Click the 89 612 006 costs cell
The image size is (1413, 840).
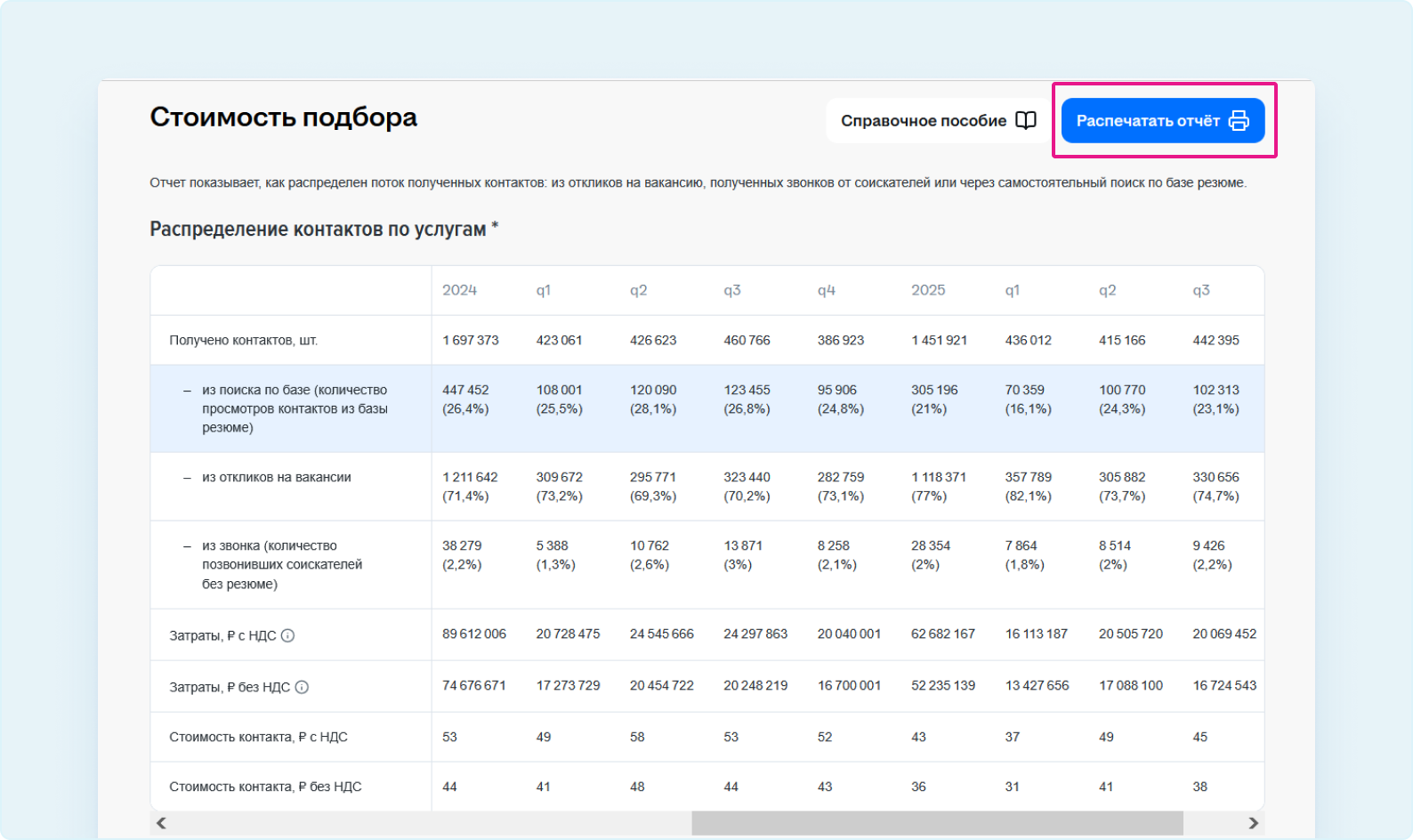[474, 634]
